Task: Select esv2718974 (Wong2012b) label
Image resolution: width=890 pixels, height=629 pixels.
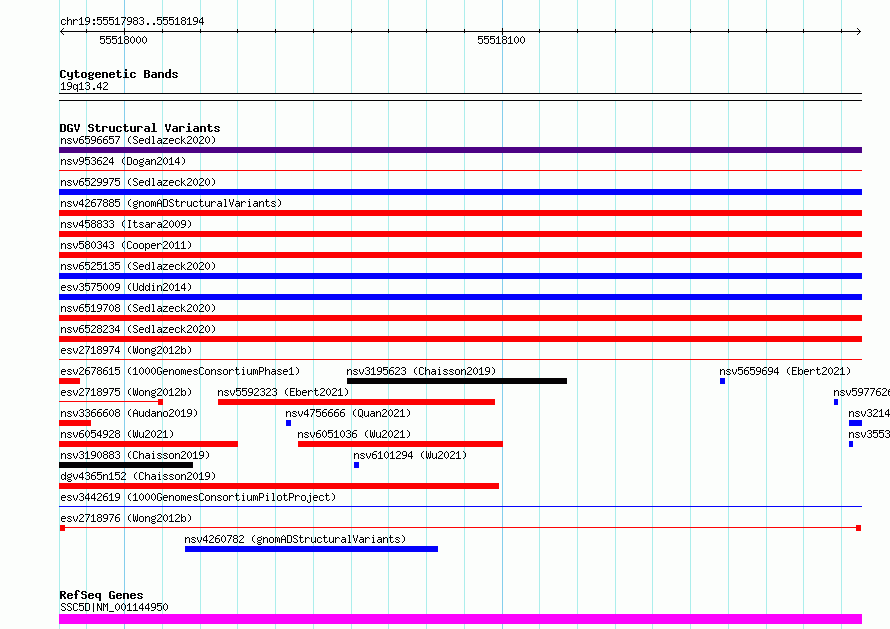Action: (126, 350)
